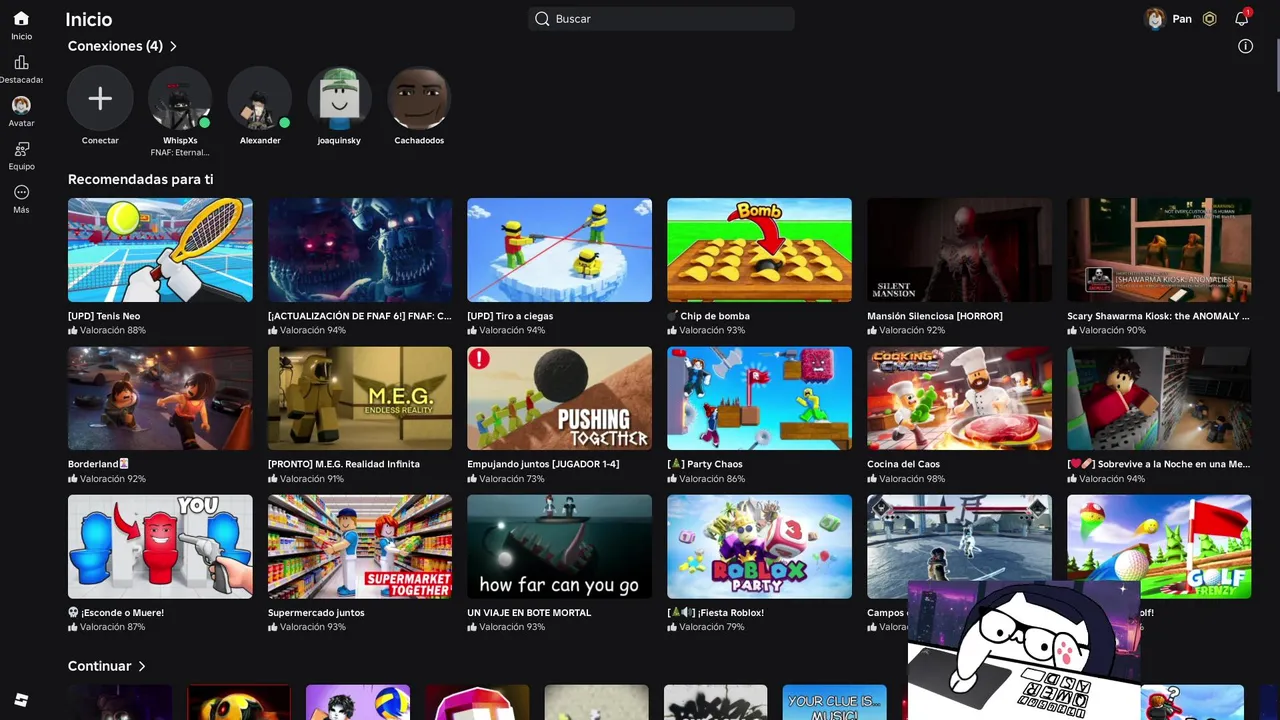
Task: Open Inicio home icon in sidebar
Action: coord(21,19)
